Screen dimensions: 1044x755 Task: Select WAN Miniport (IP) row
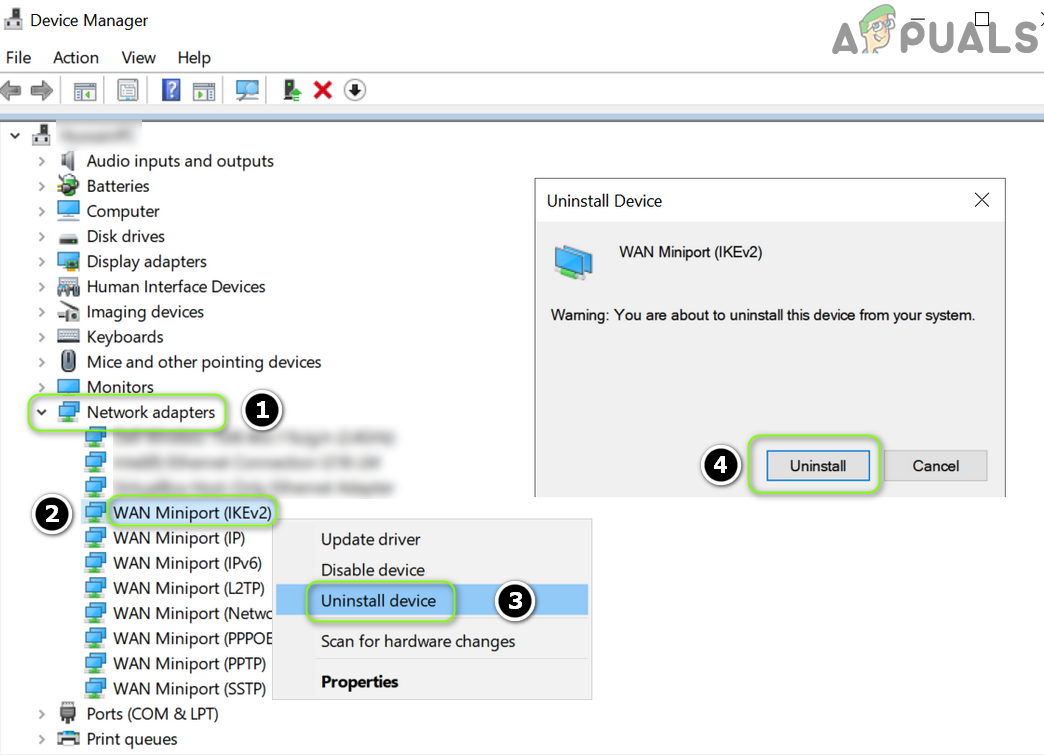click(178, 537)
